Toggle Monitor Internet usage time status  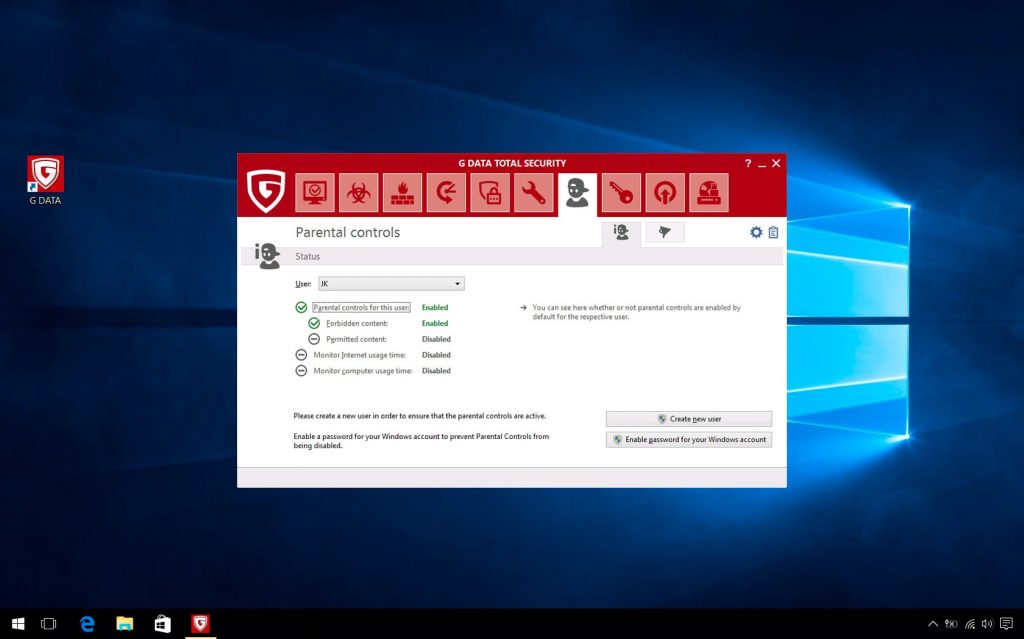[x=301, y=355]
